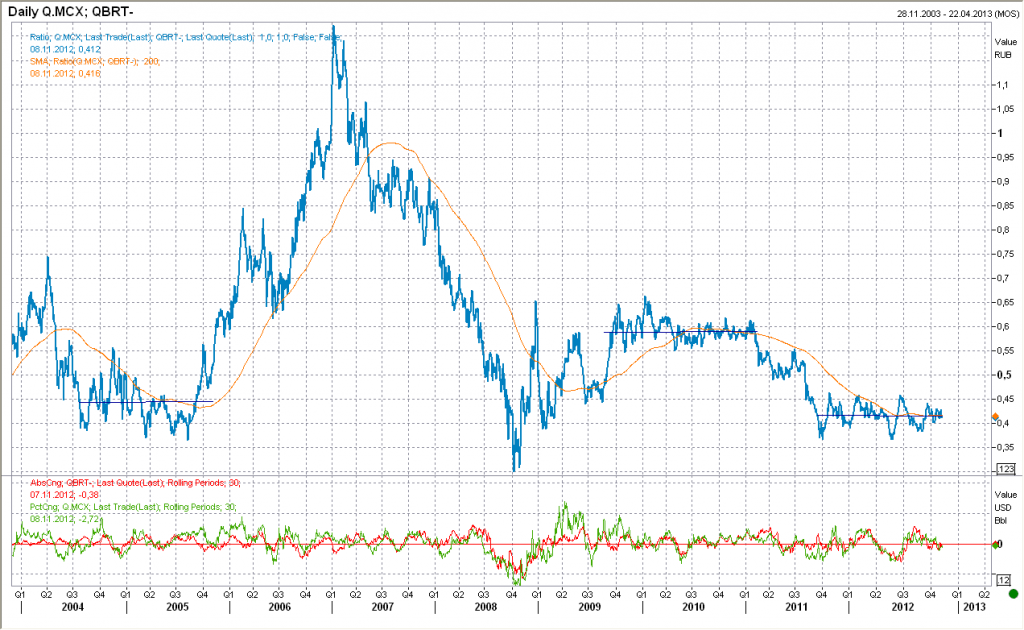This screenshot has height=630, width=1024.
Task: Click the 2006 year label on time axis
Action: (x=279, y=607)
